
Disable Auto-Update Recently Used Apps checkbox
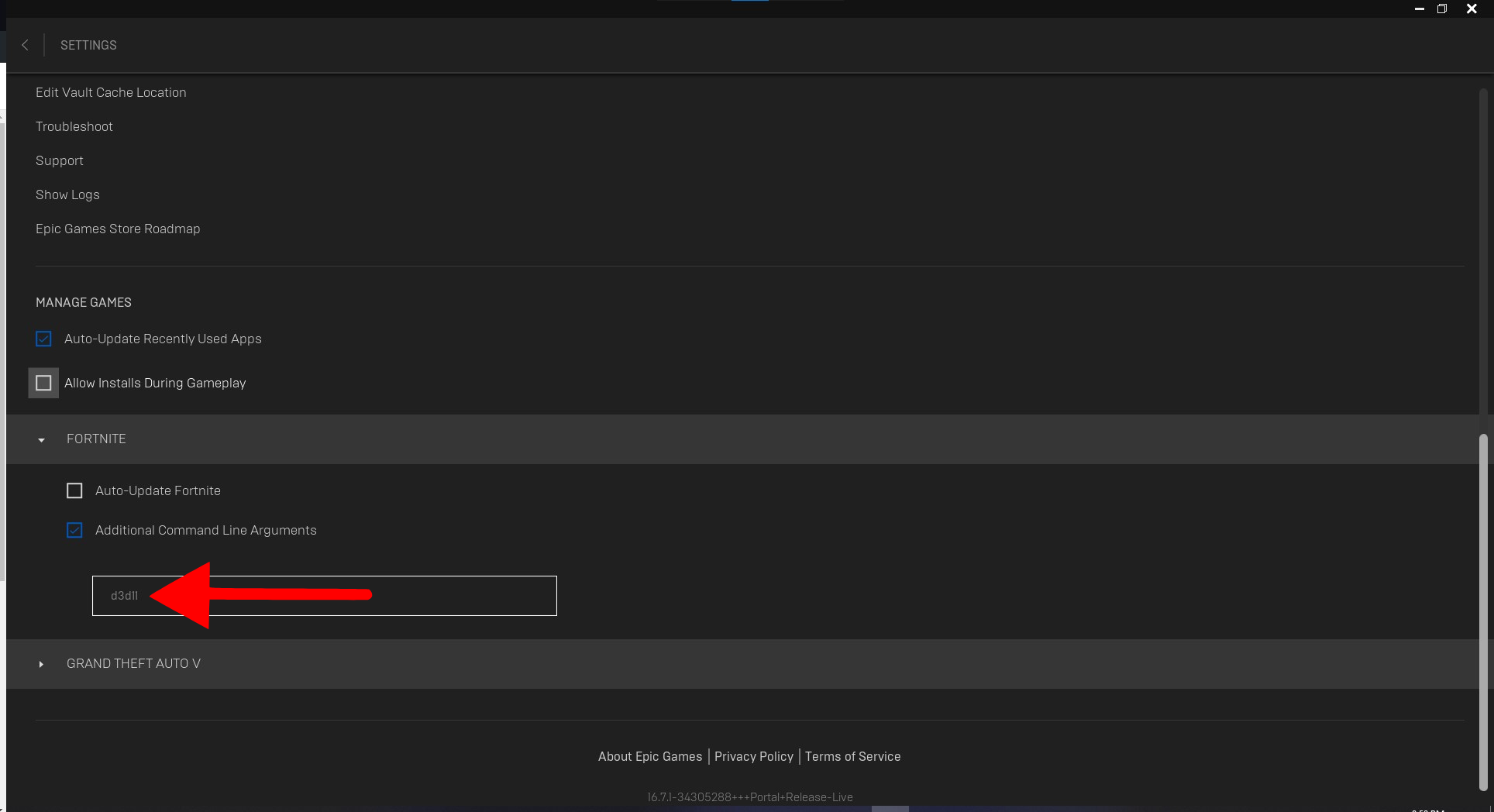coord(43,339)
